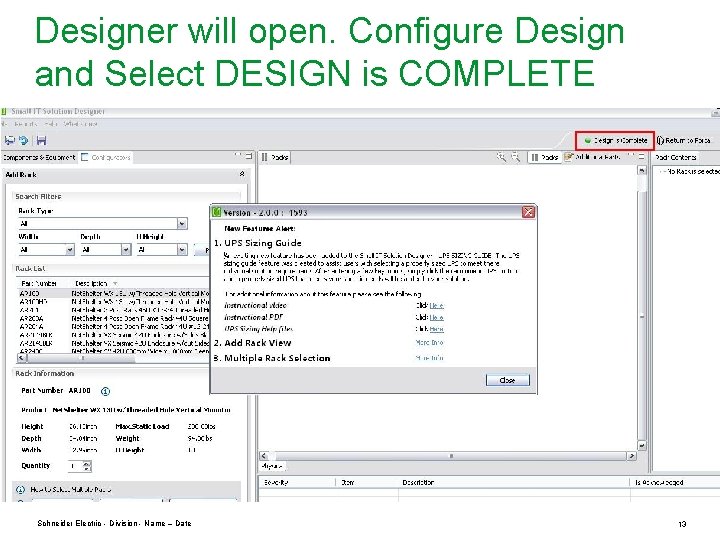Collapse the Add Rack section
The image size is (720, 540).
click(242, 174)
